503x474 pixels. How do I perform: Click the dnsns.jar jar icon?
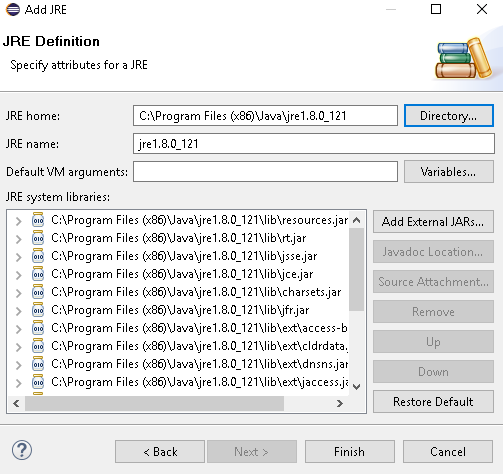point(38,364)
